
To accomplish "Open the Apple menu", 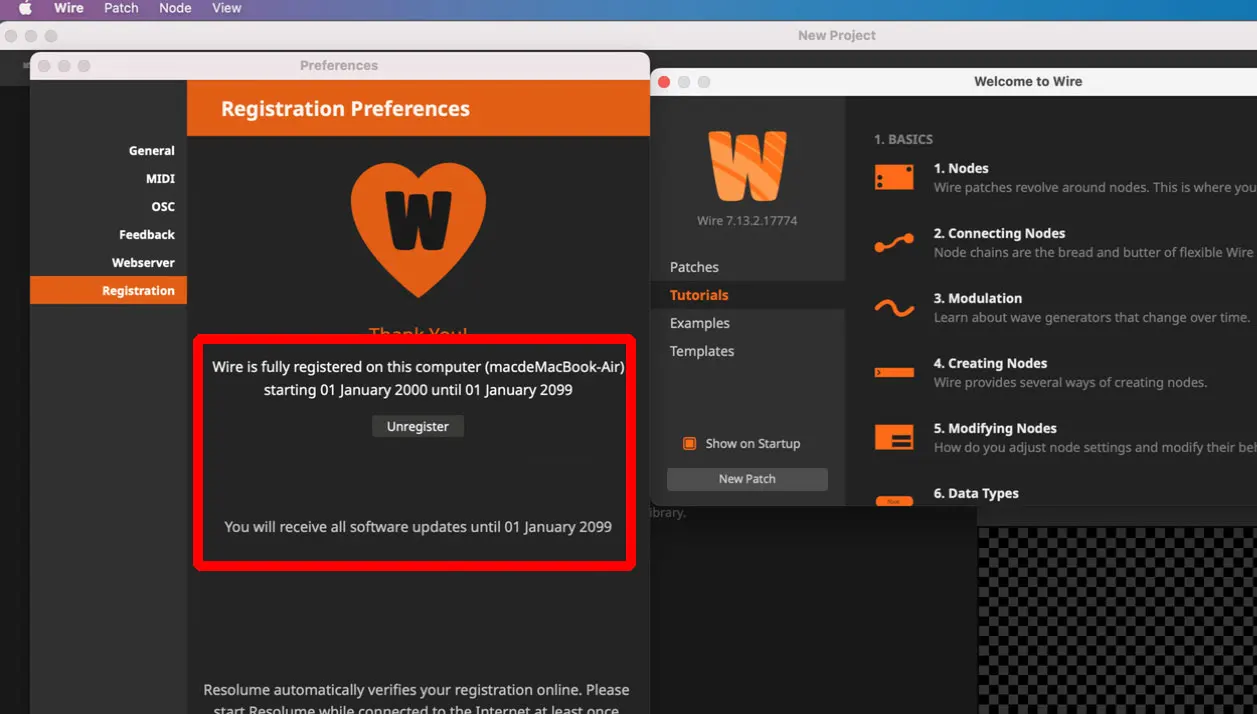I will pyautogui.click(x=26, y=8).
